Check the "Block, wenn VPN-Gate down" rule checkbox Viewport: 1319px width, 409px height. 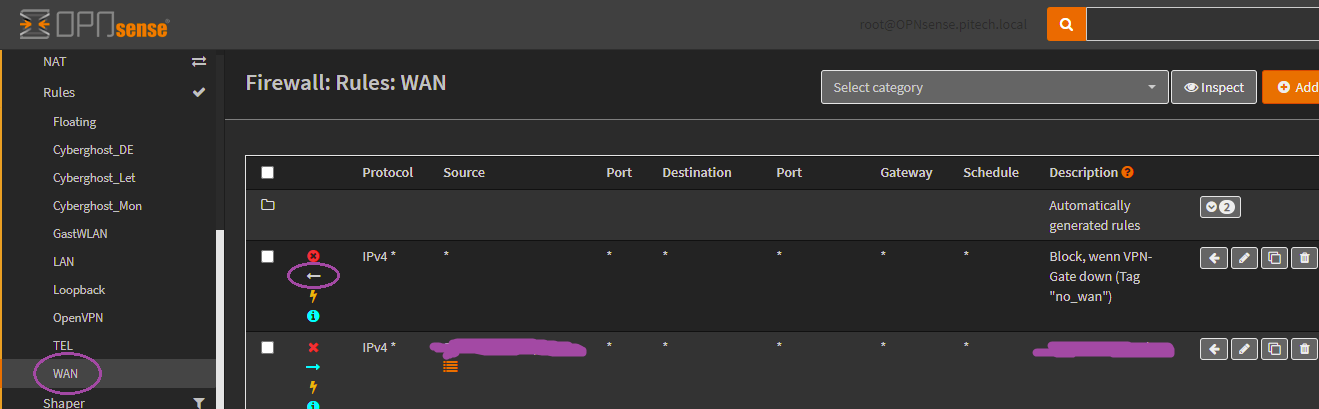pyautogui.click(x=267, y=257)
